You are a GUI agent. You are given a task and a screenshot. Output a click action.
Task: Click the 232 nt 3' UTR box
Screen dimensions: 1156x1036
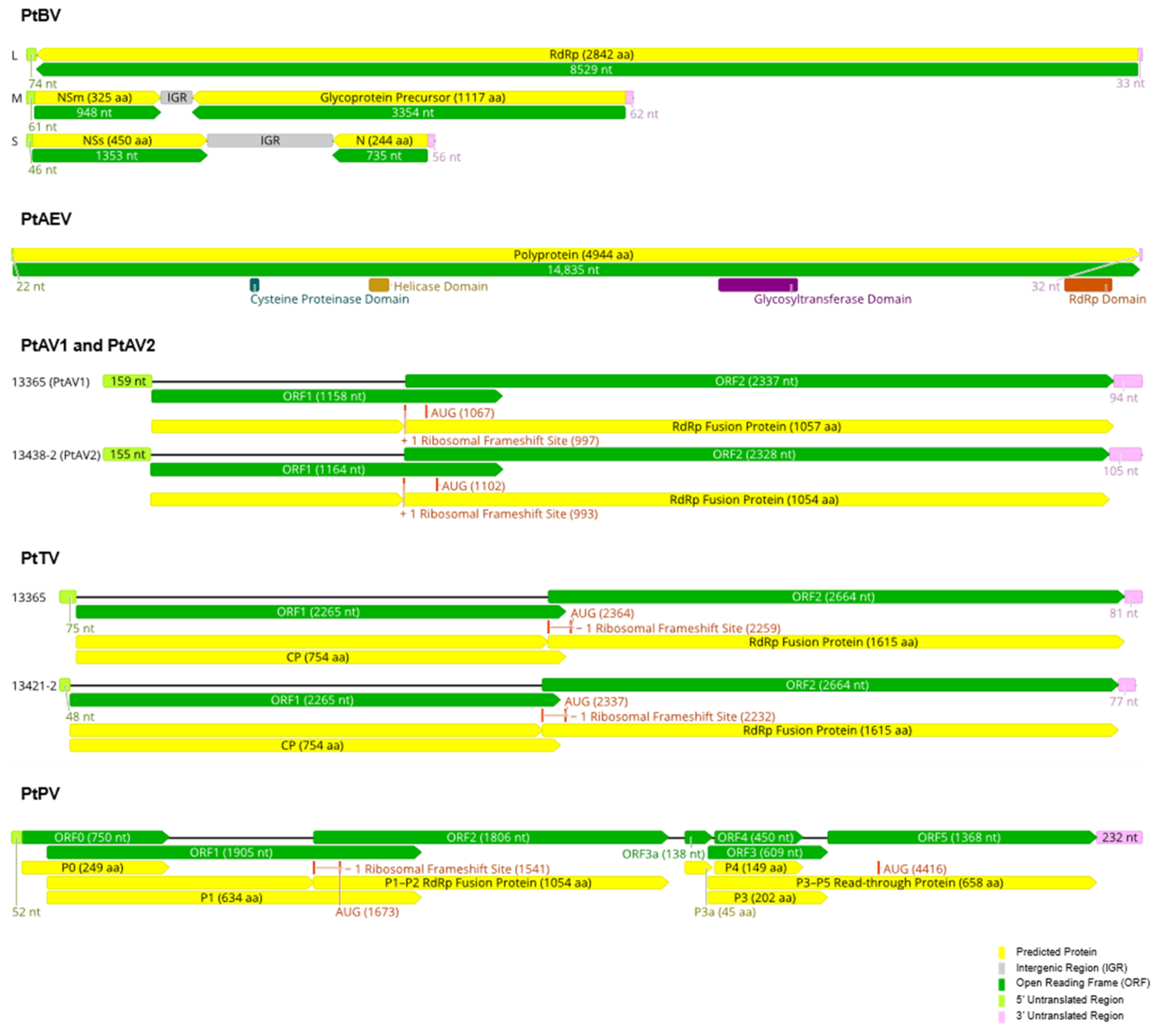click(1119, 837)
